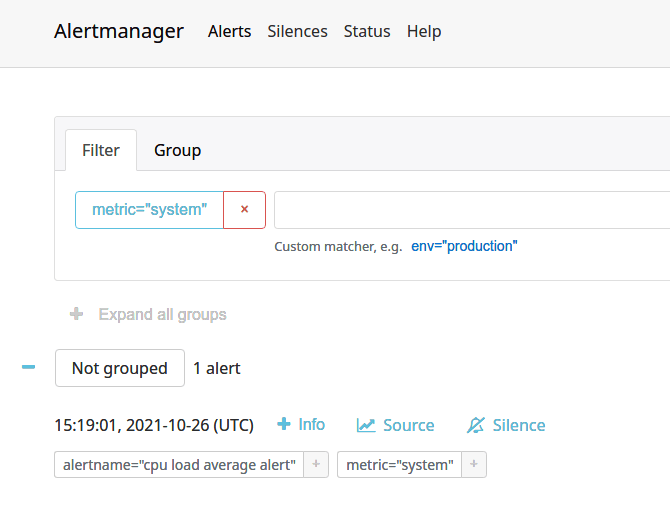The height and width of the screenshot is (518, 670).
Task: Open the alert Source chart icon
Action: pos(366,425)
